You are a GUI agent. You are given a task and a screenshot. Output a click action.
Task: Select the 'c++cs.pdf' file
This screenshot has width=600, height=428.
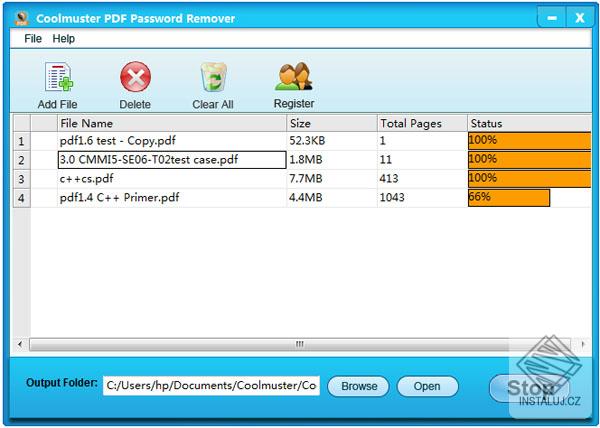(x=172, y=179)
